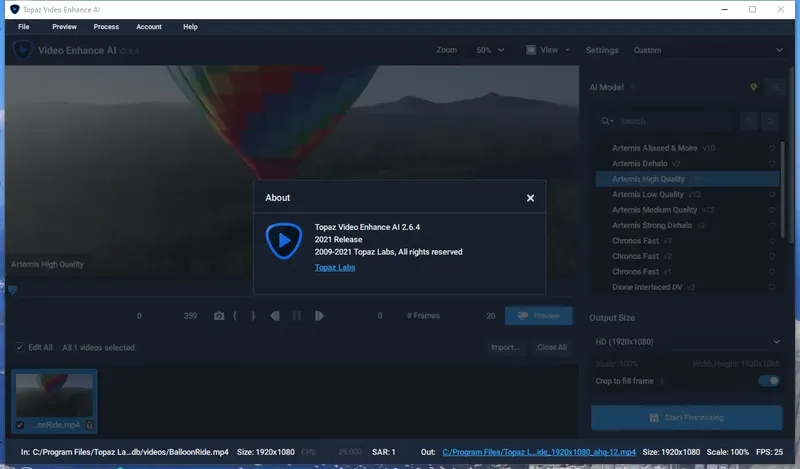Favorite Chronos Fast v2 with heart
This screenshot has height=469, width=800.
772,256
